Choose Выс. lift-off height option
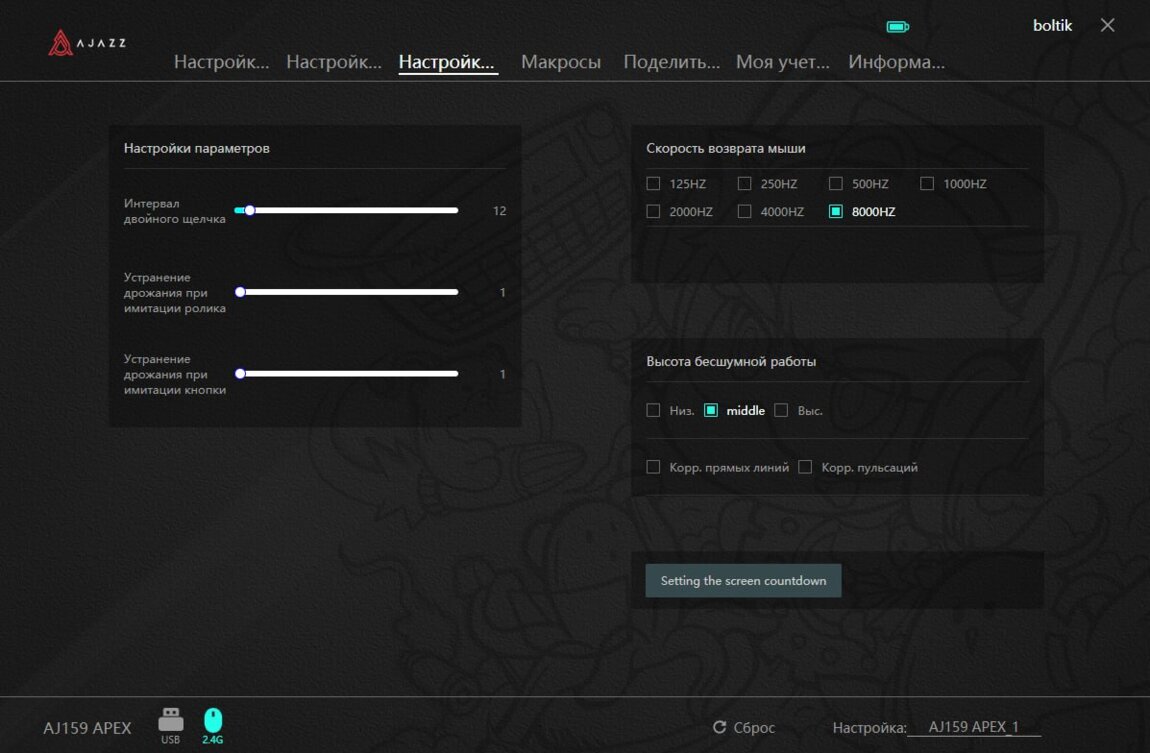 (781, 410)
